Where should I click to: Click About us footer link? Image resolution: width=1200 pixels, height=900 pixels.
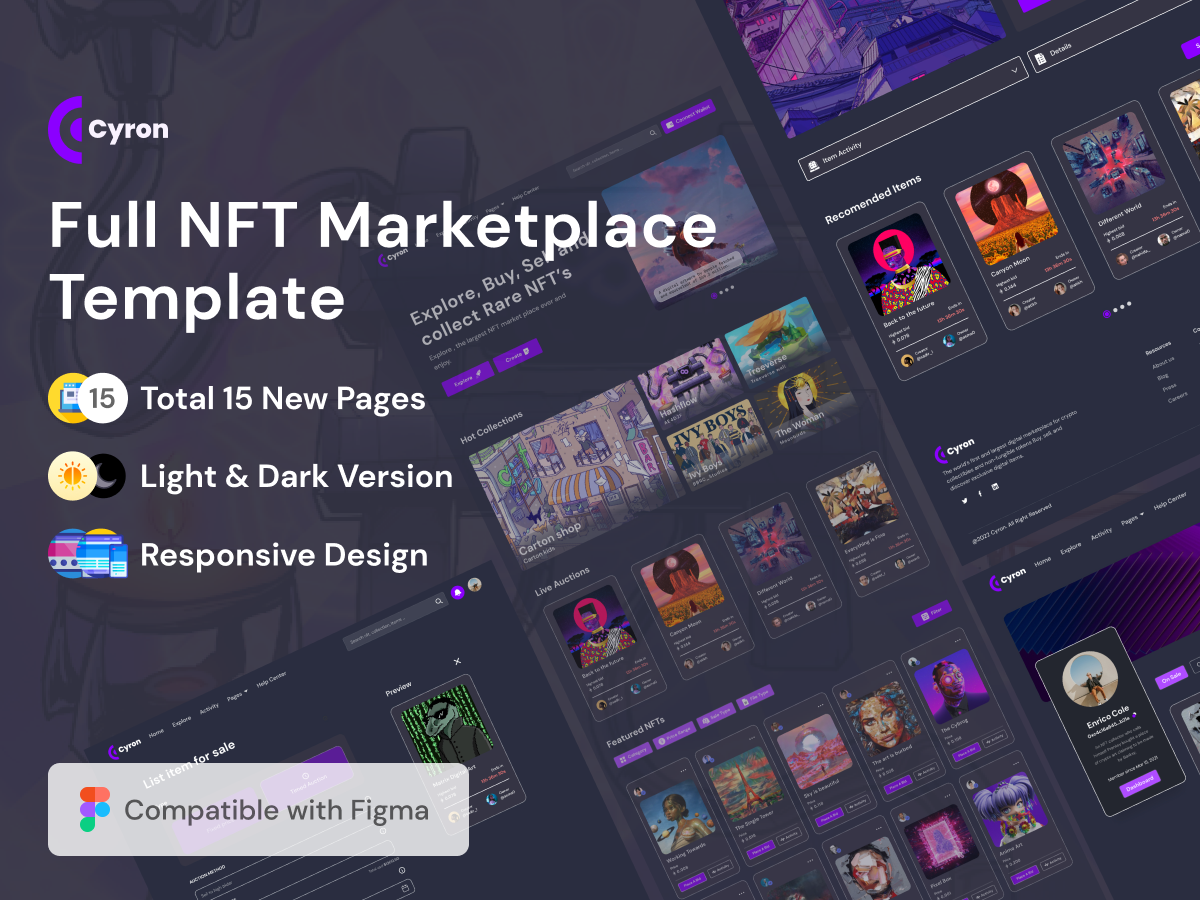[1164, 361]
